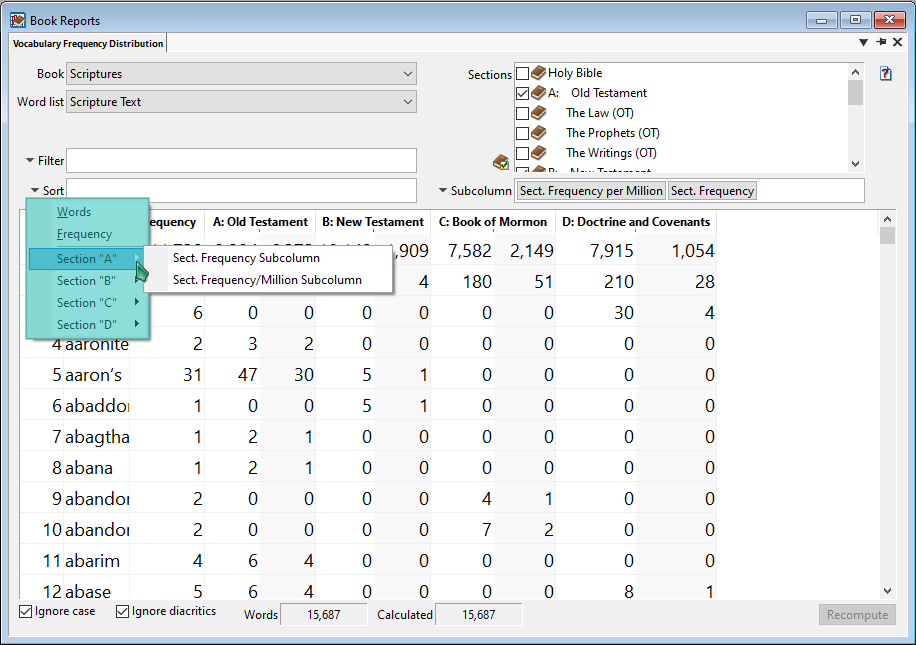Click the C: Book of Mormon column header
The height and width of the screenshot is (645, 916).
click(x=492, y=222)
